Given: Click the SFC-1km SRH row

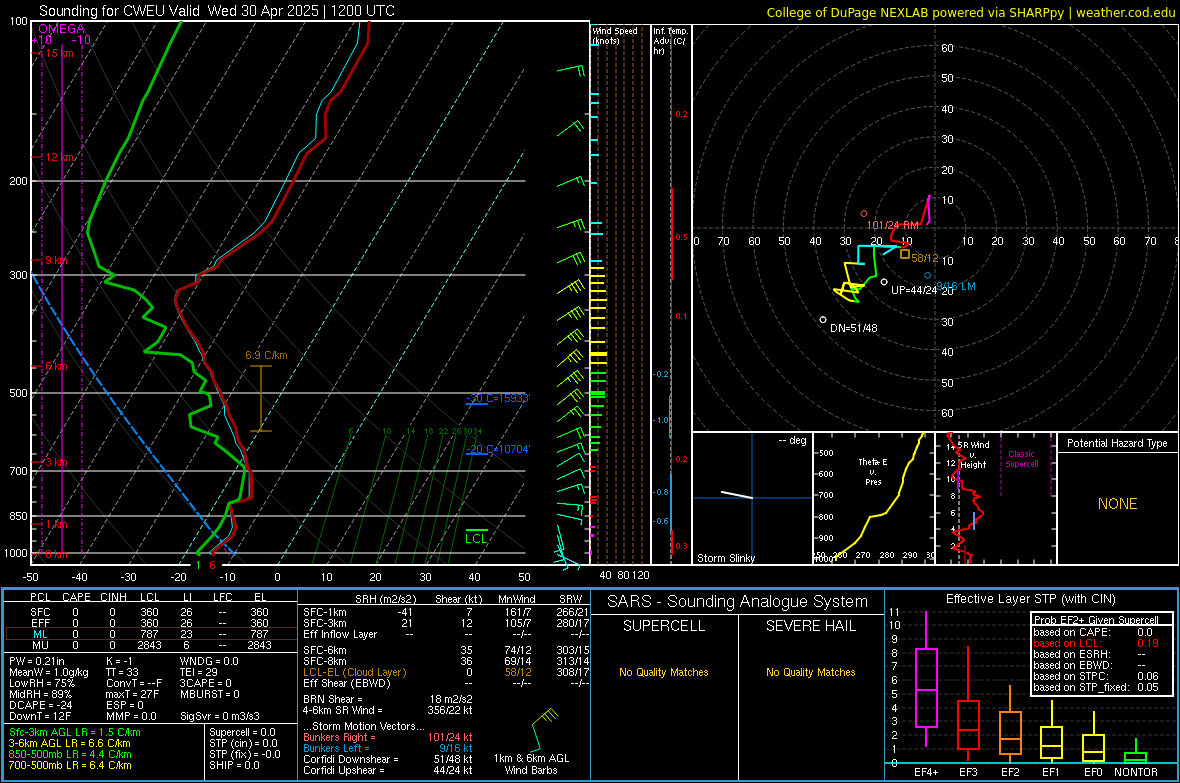Looking at the screenshot, I should (x=446, y=612).
